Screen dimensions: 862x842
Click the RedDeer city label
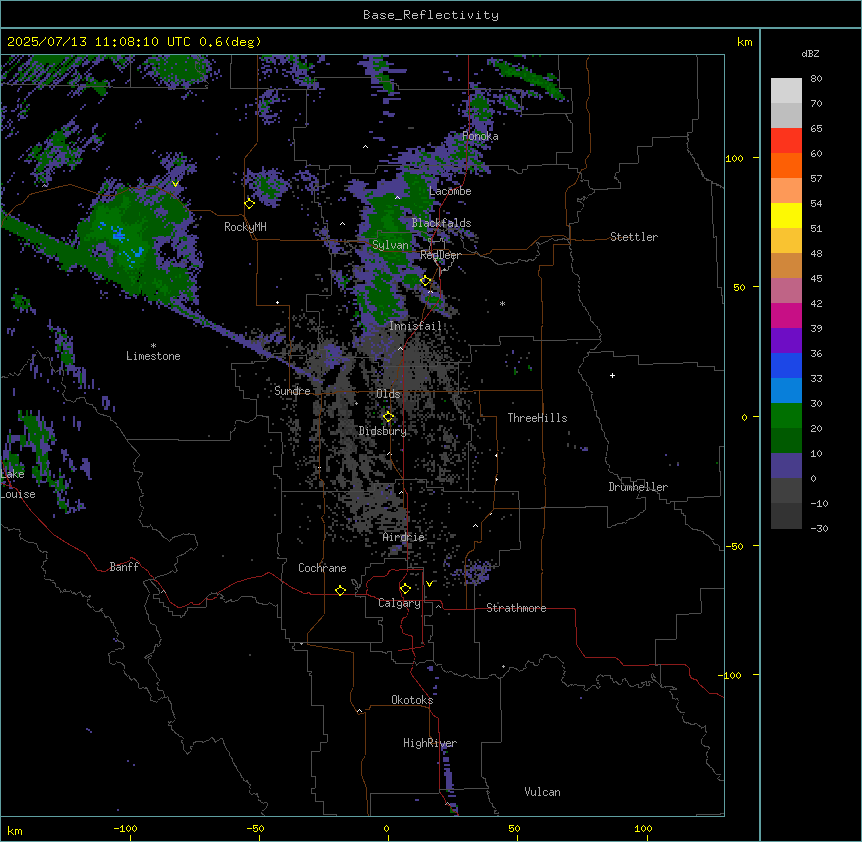click(x=440, y=255)
